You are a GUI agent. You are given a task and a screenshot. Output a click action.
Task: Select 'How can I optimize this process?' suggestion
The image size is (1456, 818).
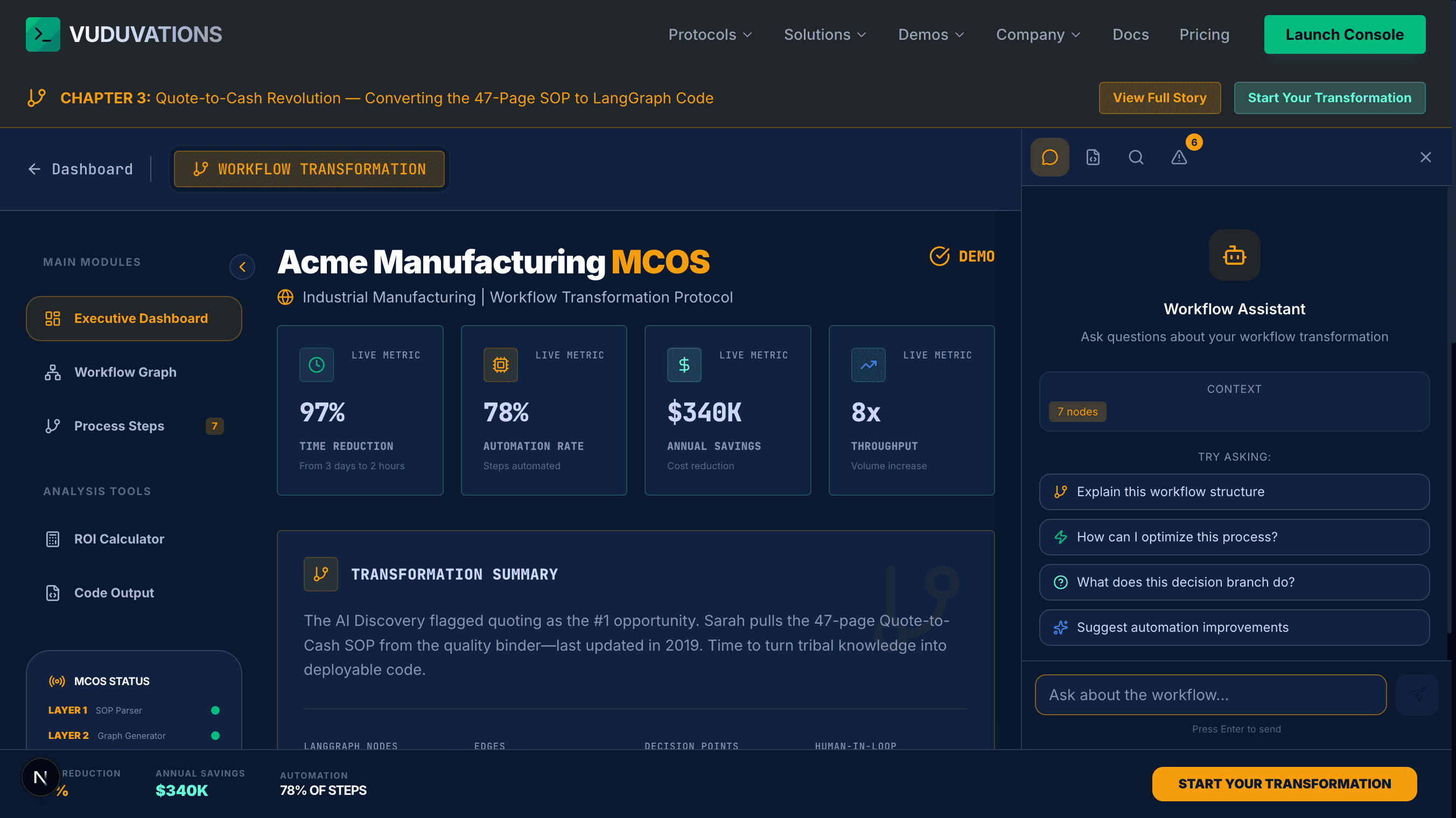point(1234,537)
